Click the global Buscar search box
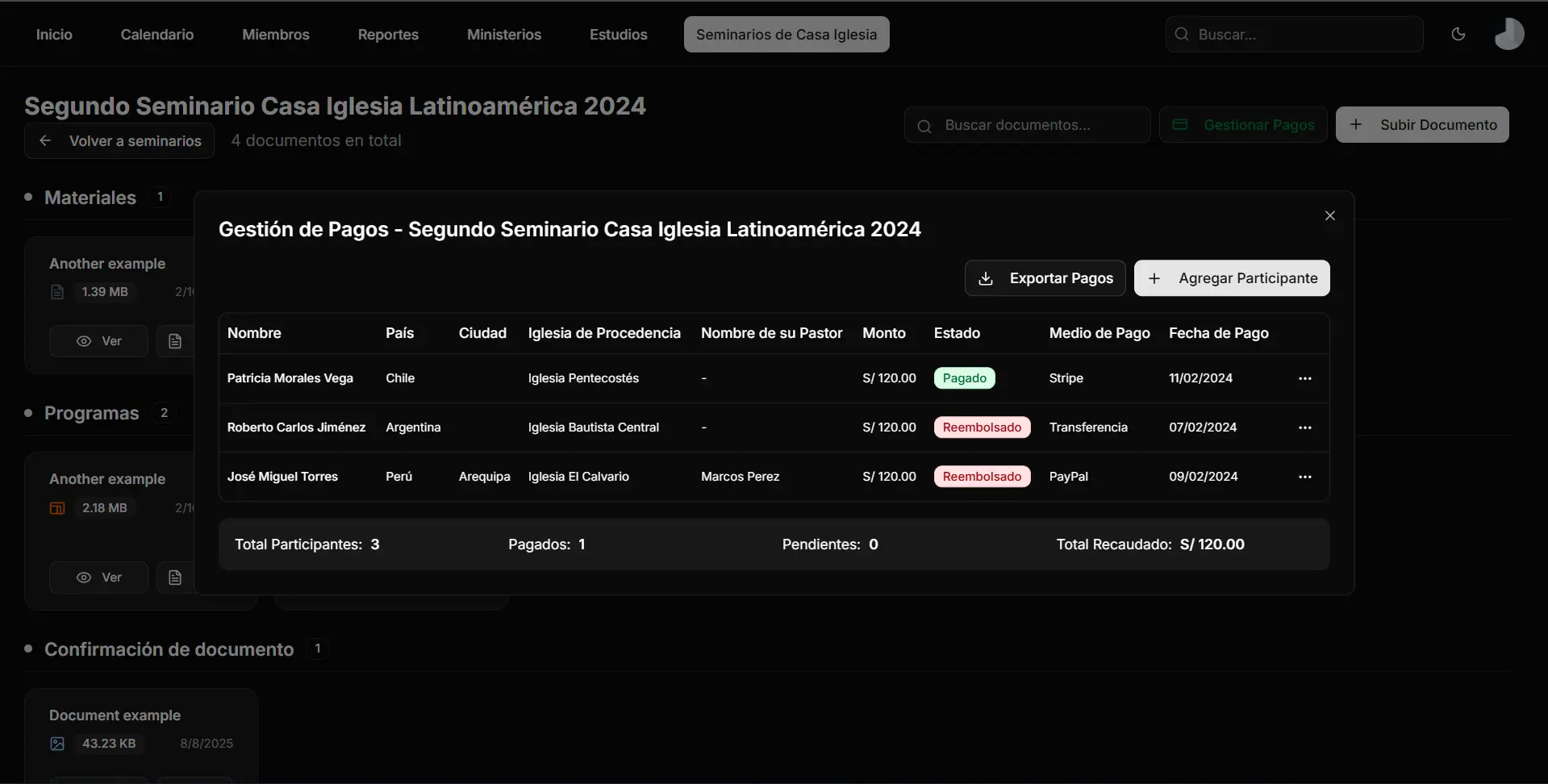Viewport: 1548px width, 784px height. [x=1303, y=35]
